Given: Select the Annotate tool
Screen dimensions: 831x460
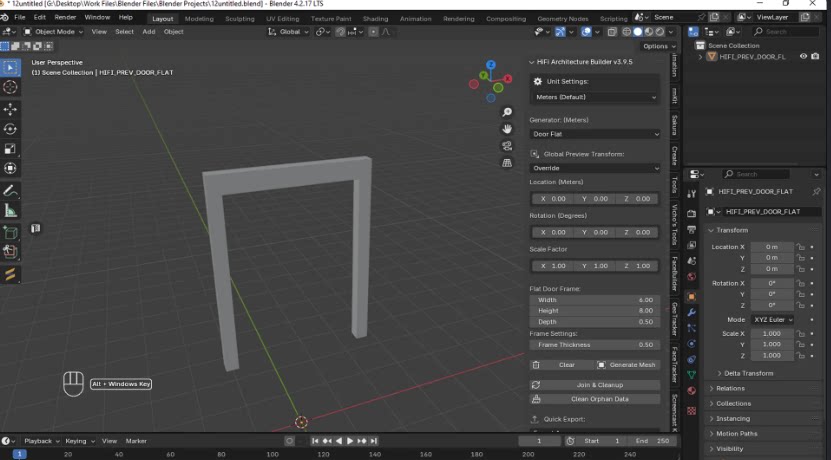Looking at the screenshot, I should click(x=10, y=191).
